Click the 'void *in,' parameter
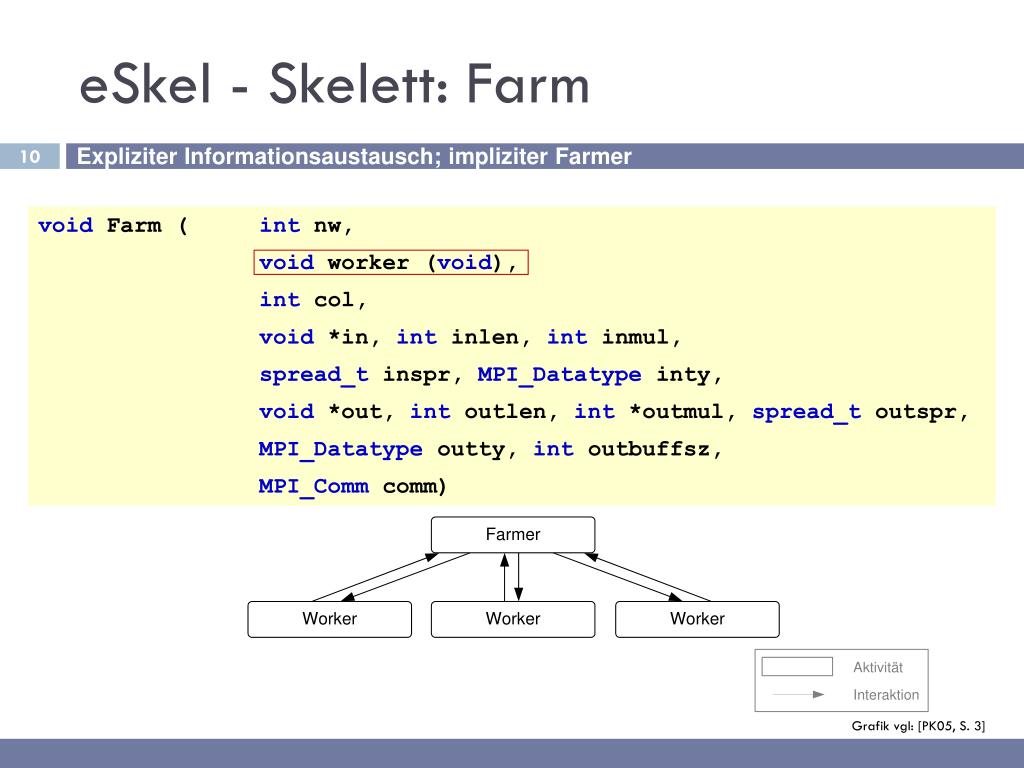This screenshot has height=768, width=1024. coord(319,337)
